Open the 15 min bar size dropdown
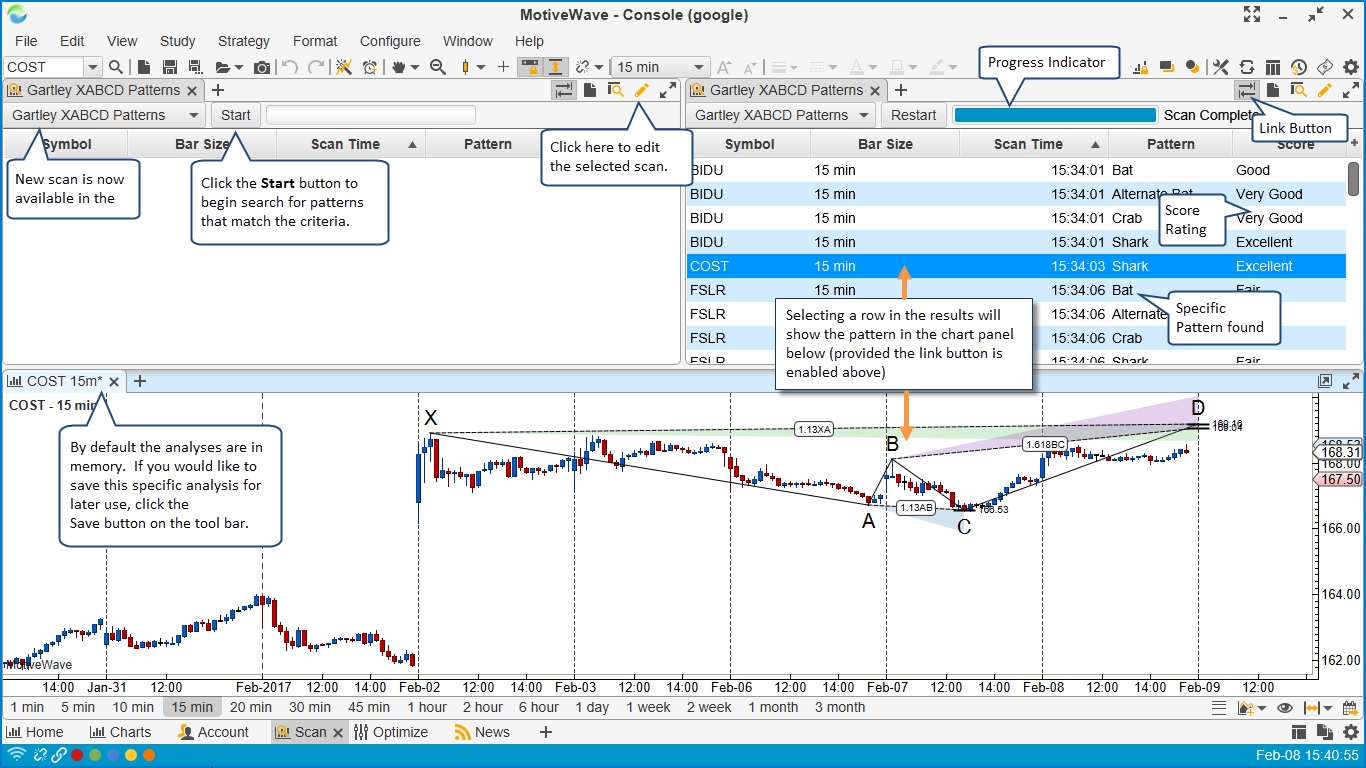Image resolution: width=1366 pixels, height=768 pixels. coord(699,67)
